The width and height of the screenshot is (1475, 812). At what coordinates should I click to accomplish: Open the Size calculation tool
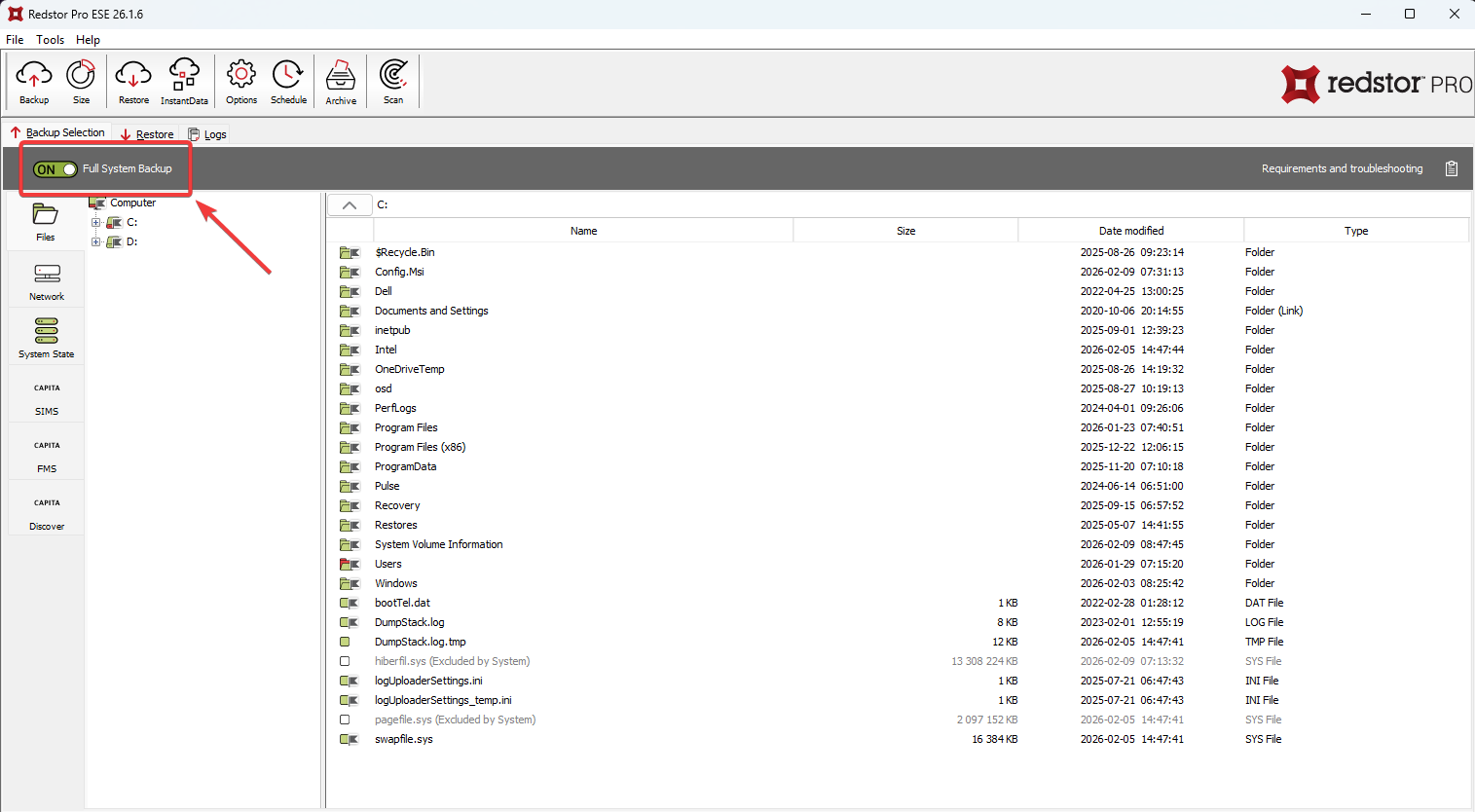(x=81, y=82)
